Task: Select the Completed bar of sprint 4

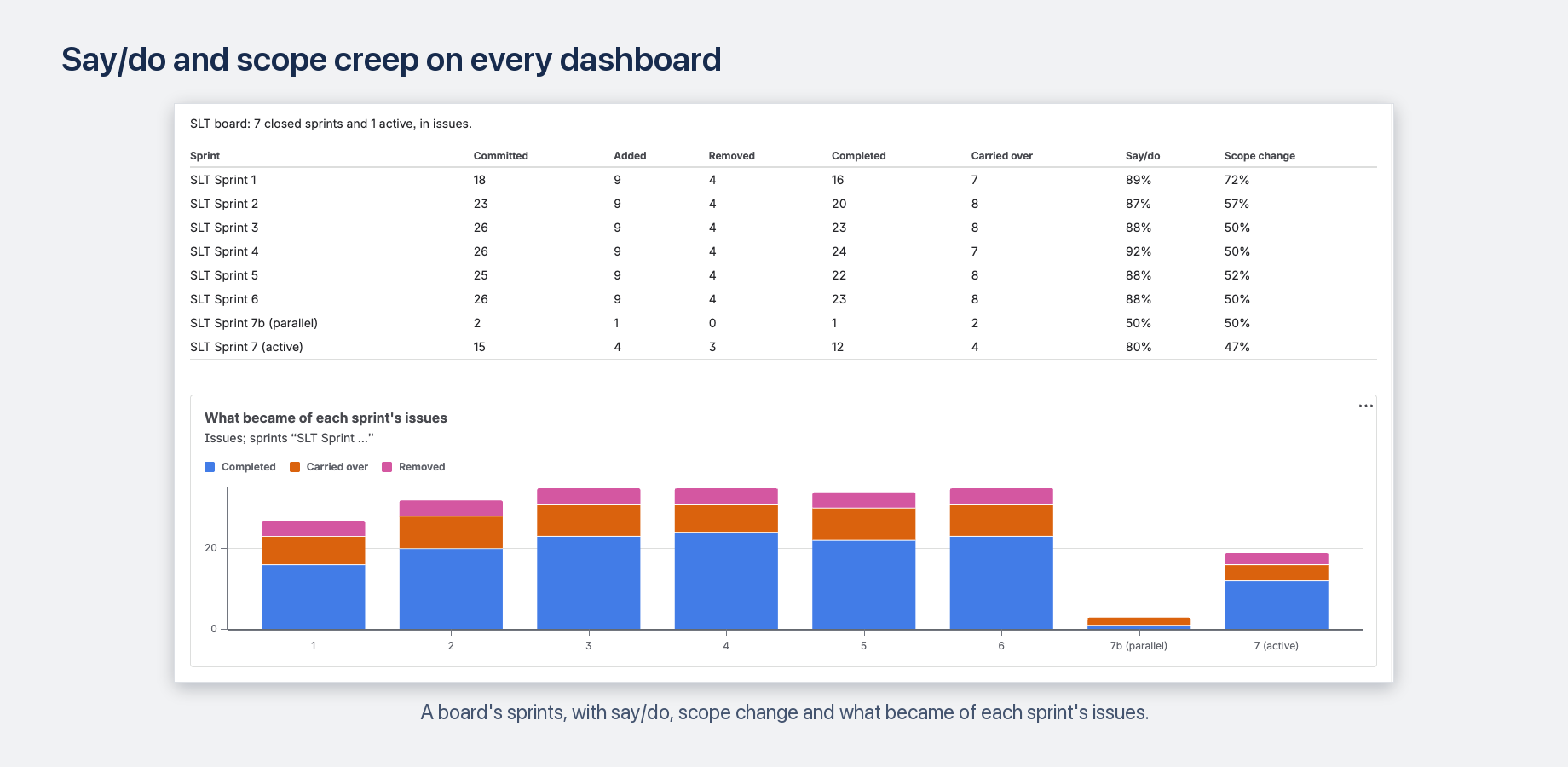Action: 726,581
